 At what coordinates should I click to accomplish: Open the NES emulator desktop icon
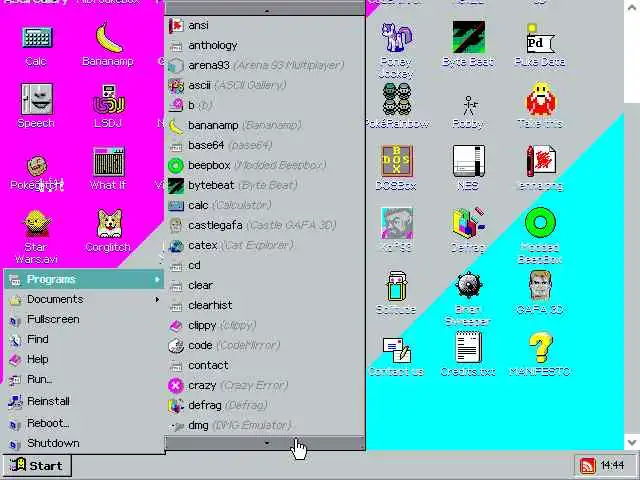[468, 168]
